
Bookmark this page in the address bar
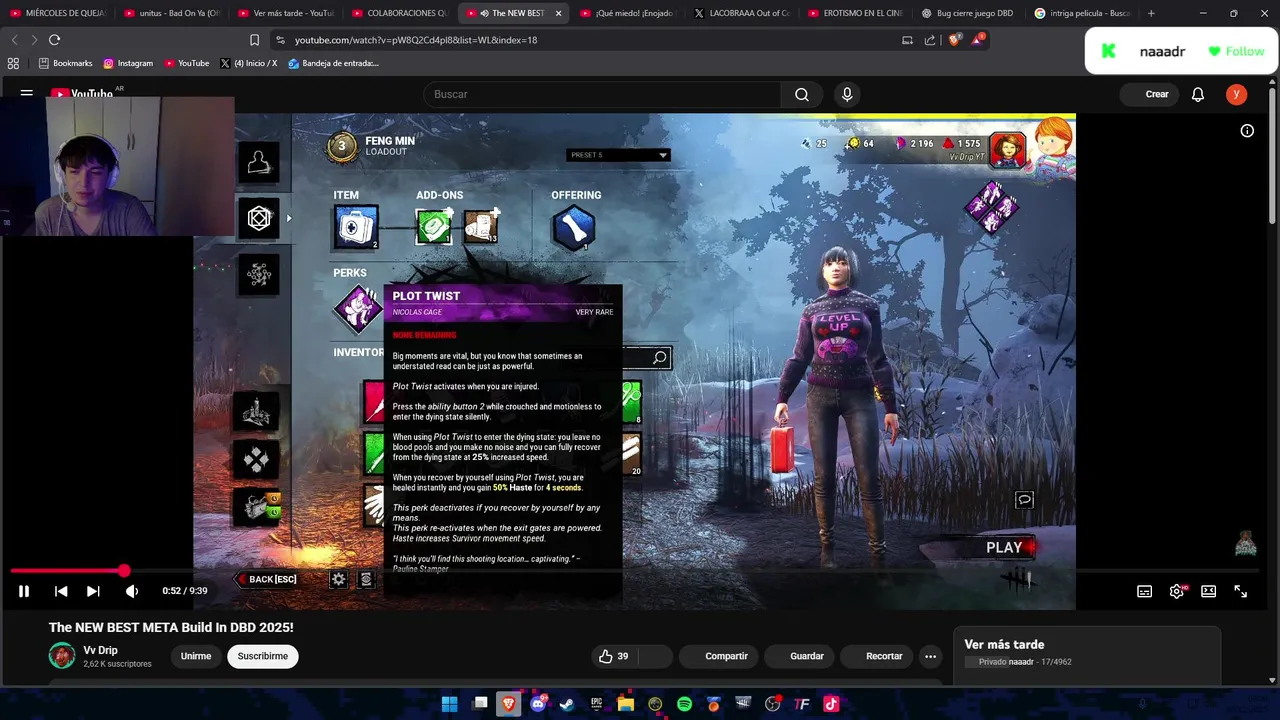pos(254,40)
